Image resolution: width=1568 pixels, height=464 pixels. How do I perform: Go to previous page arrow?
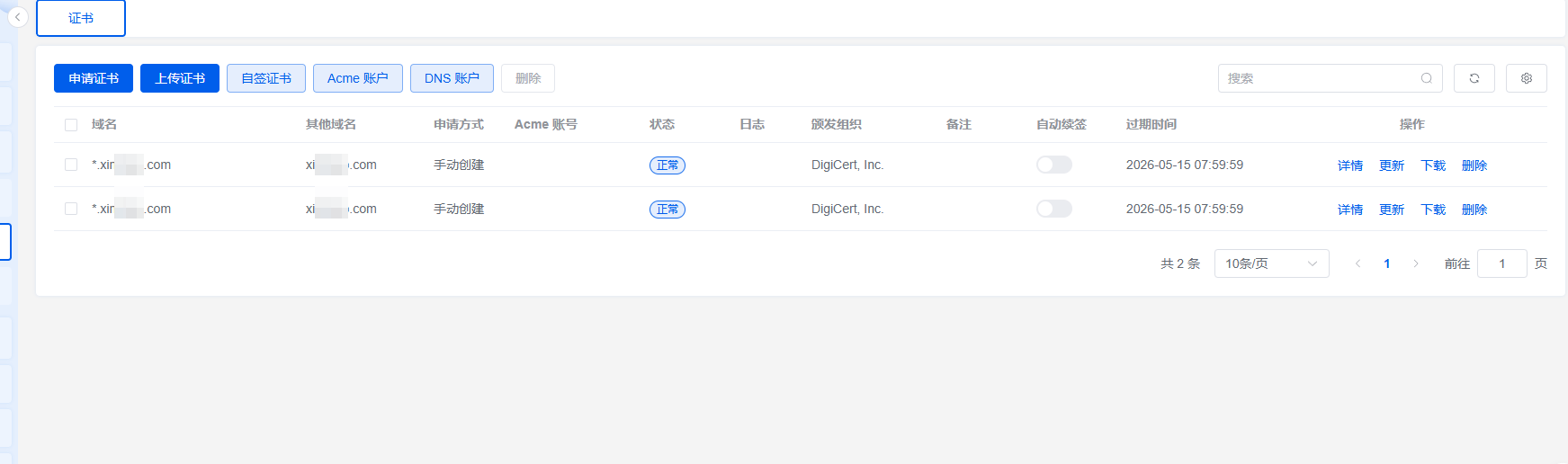click(1358, 263)
